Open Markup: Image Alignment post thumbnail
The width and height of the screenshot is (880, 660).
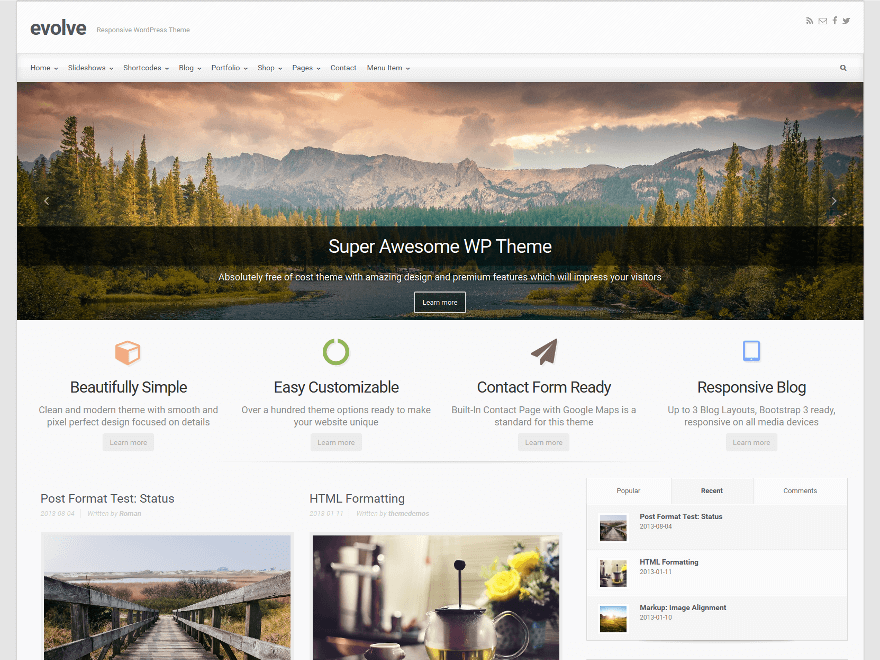pyautogui.click(x=613, y=618)
